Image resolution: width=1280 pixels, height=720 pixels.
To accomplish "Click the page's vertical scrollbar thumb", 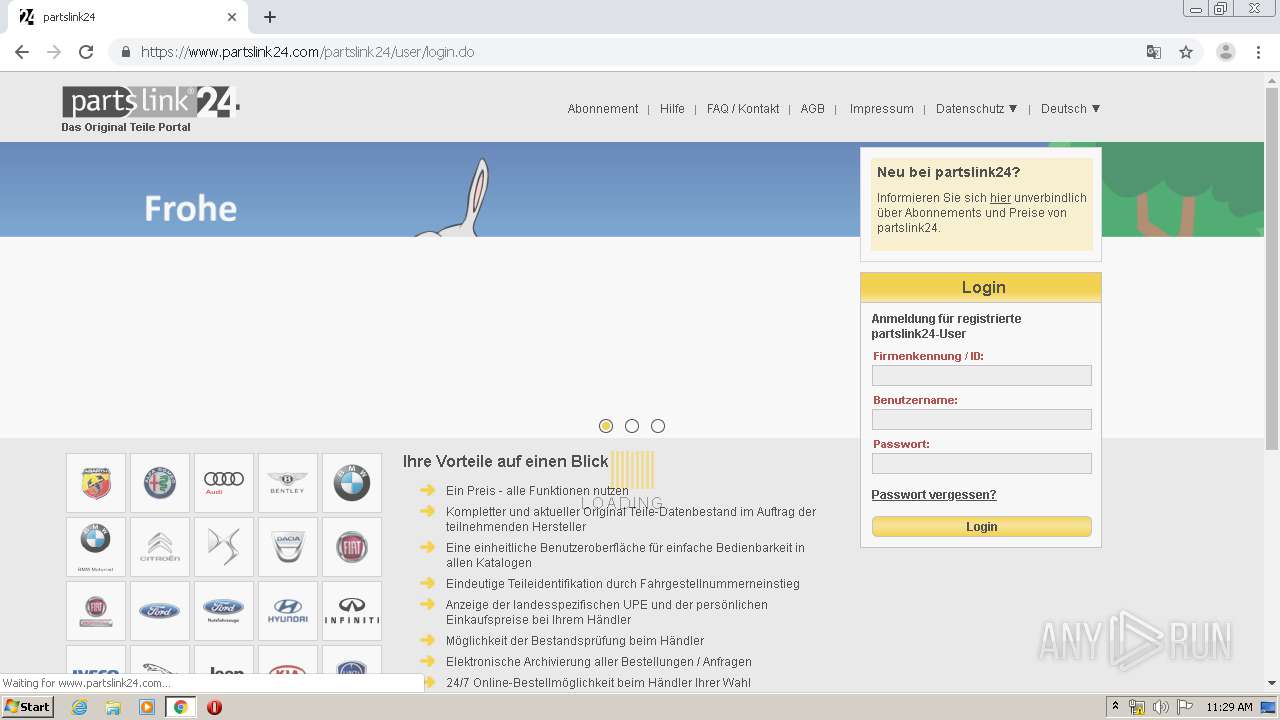I will coord(1272,268).
